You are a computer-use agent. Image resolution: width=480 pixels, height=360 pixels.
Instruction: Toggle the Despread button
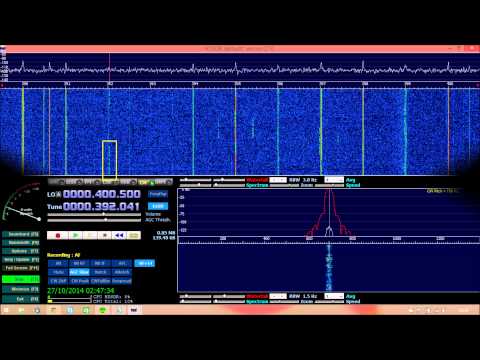tap(122, 281)
